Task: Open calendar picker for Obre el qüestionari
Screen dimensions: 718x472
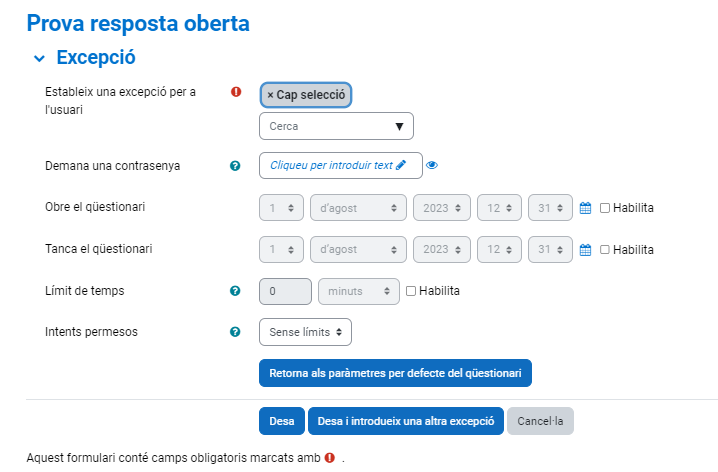Action: pos(586,208)
